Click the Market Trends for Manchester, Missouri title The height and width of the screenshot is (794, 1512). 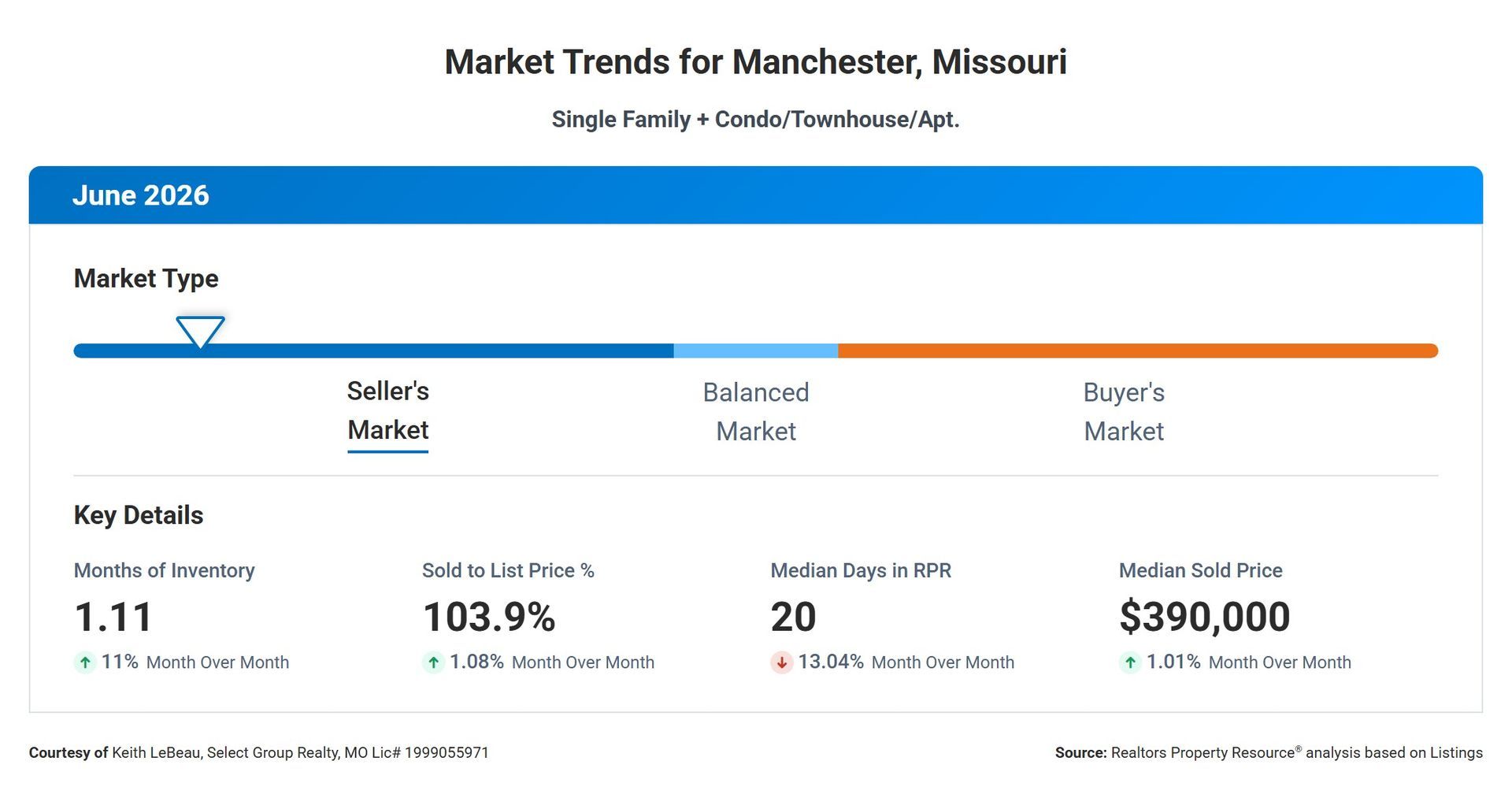[x=756, y=62]
